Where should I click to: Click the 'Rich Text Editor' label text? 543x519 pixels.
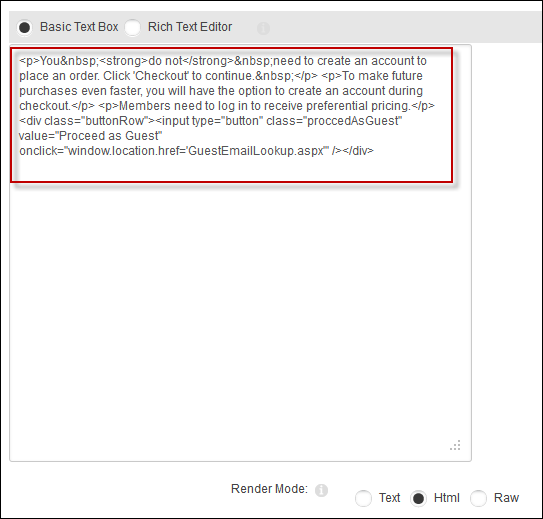(190, 27)
